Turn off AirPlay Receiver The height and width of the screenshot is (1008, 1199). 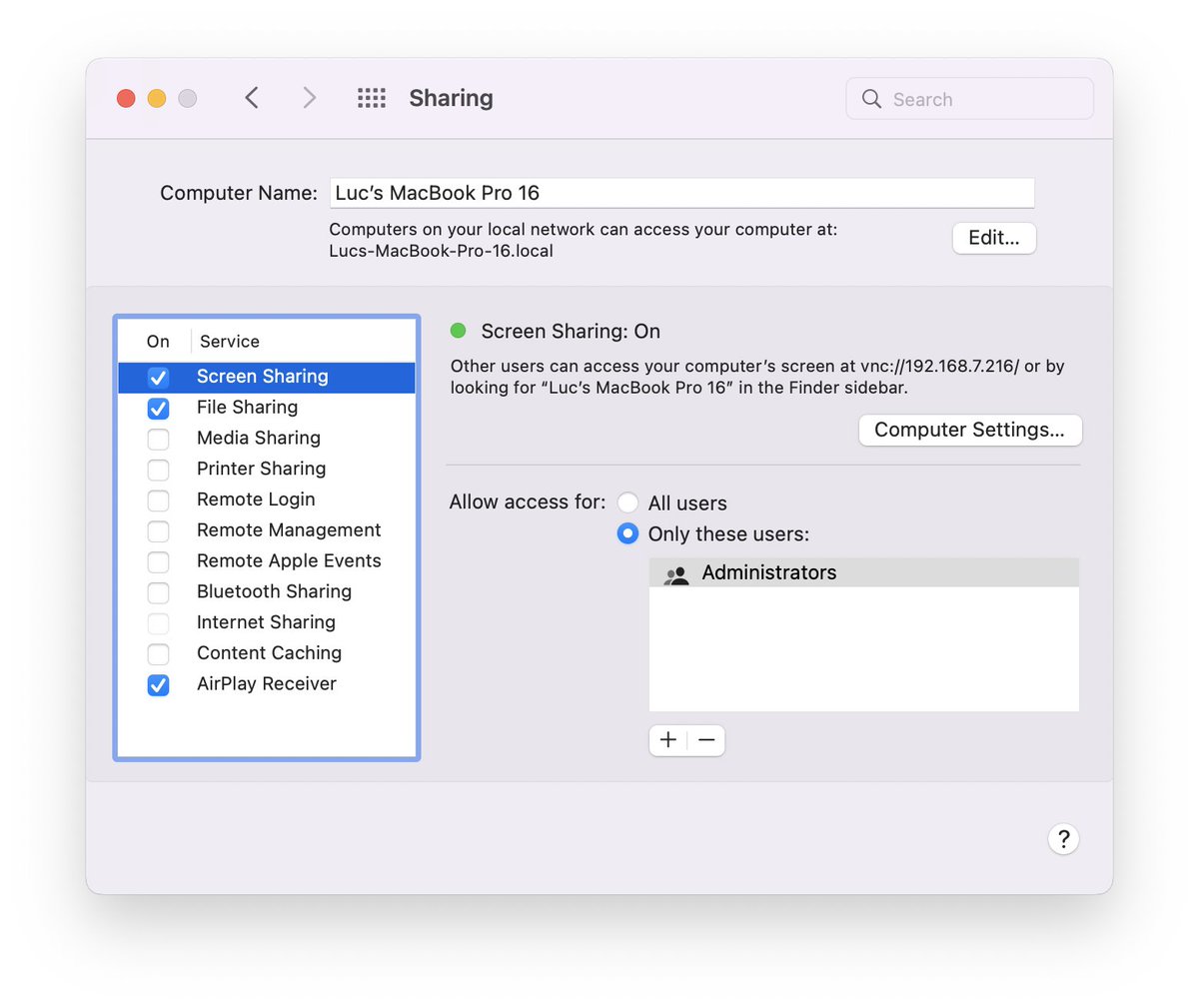pos(158,684)
